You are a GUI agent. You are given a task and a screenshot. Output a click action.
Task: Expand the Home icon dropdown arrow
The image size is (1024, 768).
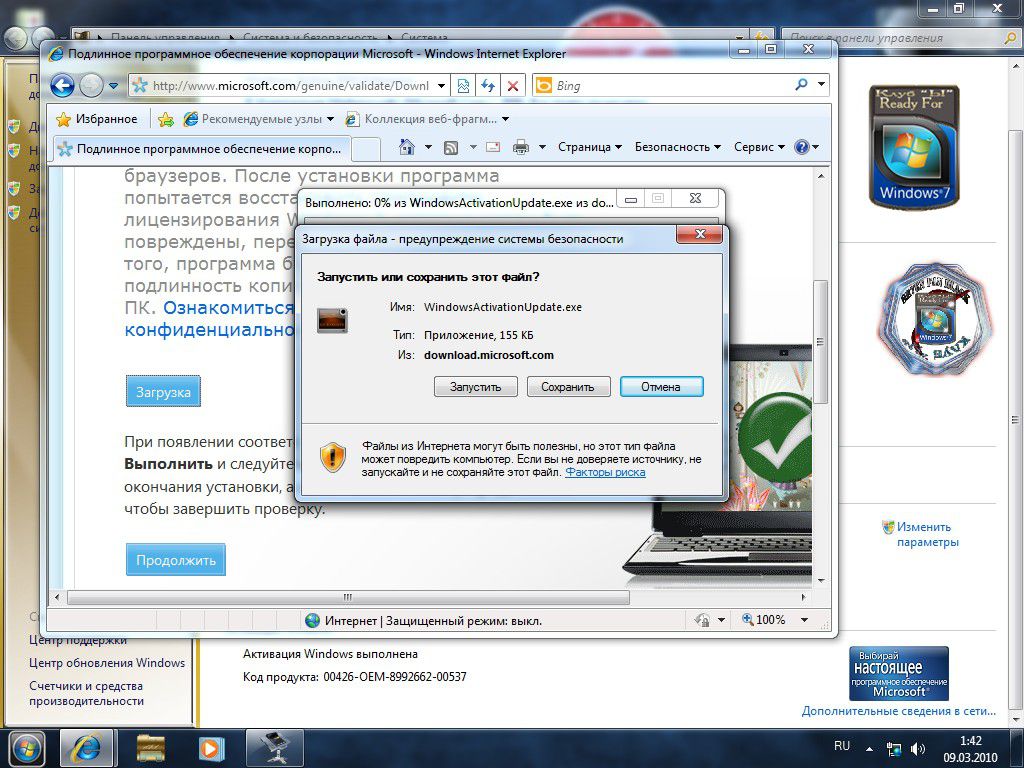pos(428,147)
